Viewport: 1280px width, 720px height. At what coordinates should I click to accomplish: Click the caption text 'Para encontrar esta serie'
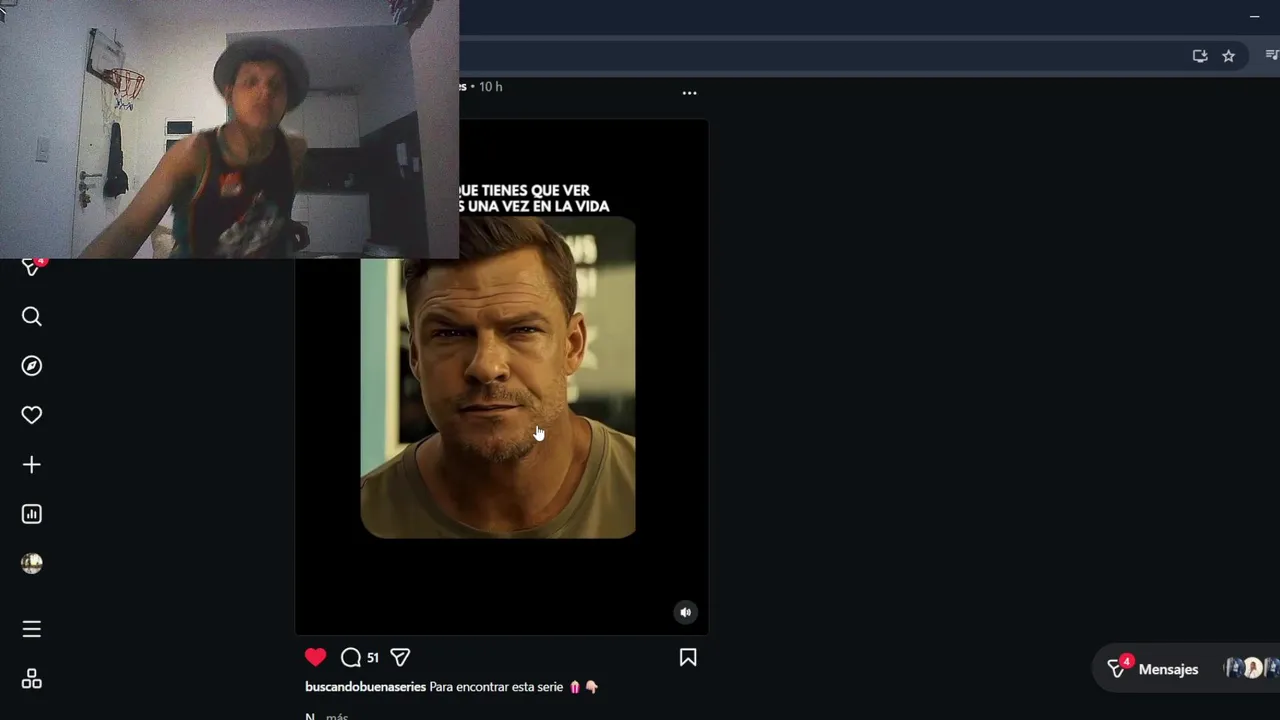(496, 687)
